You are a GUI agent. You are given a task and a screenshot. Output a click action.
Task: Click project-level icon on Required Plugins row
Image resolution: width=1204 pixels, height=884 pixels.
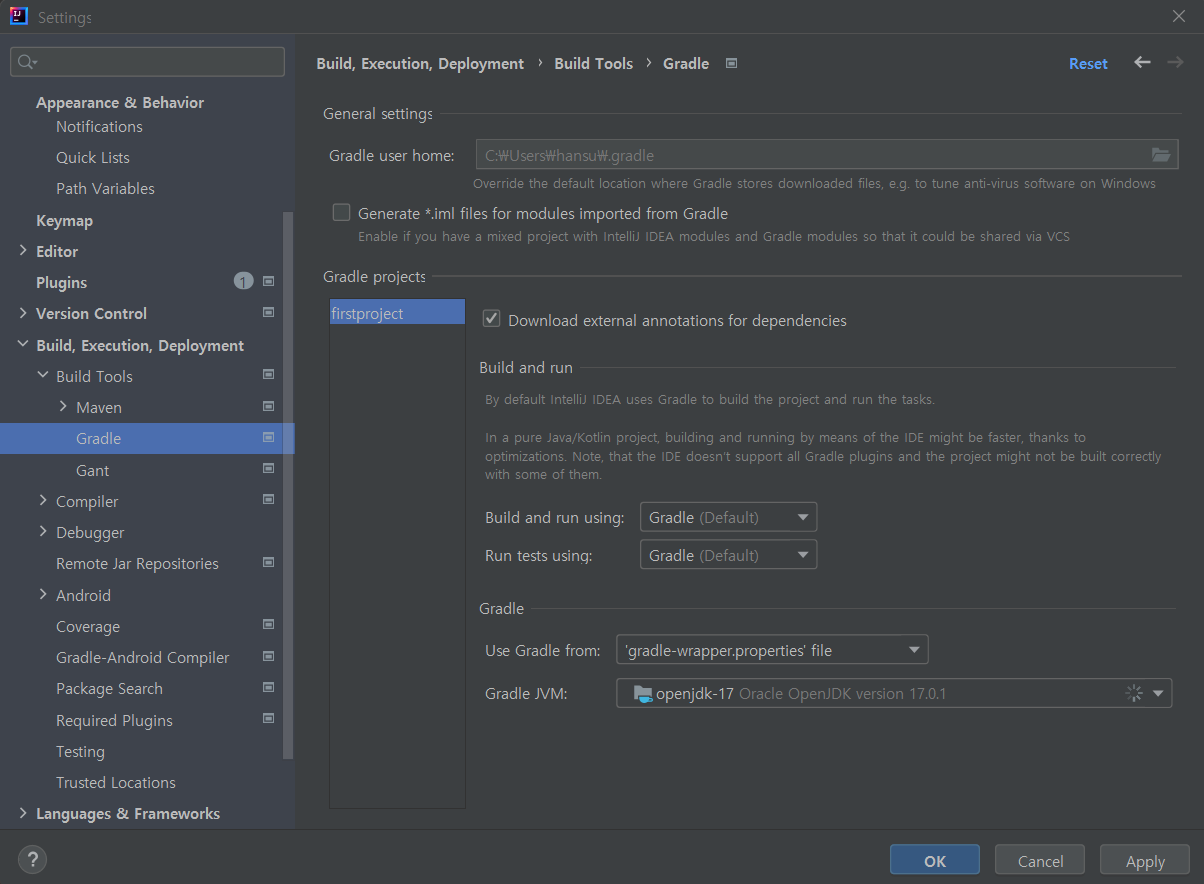(268, 719)
